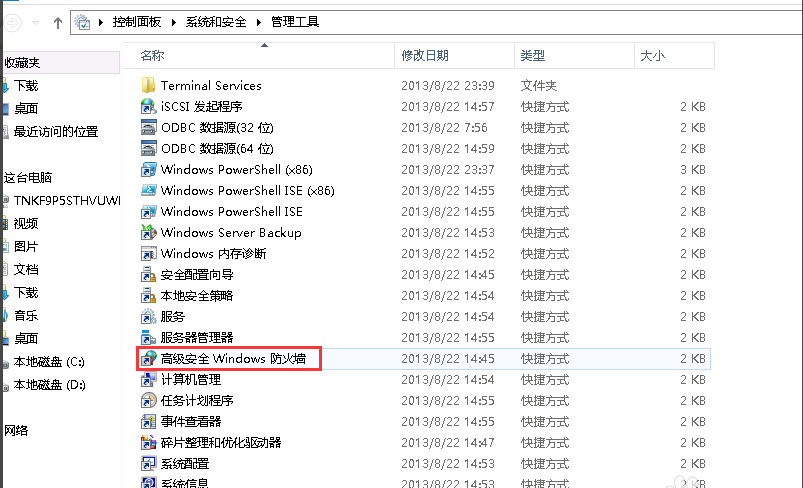
Task: Select 最近访问的位置 in the favorites list
Action: coord(55,132)
